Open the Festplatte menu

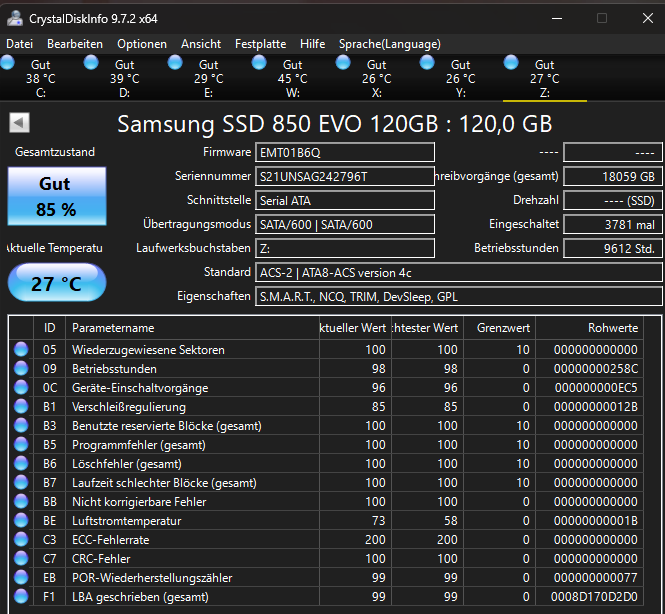pos(260,44)
